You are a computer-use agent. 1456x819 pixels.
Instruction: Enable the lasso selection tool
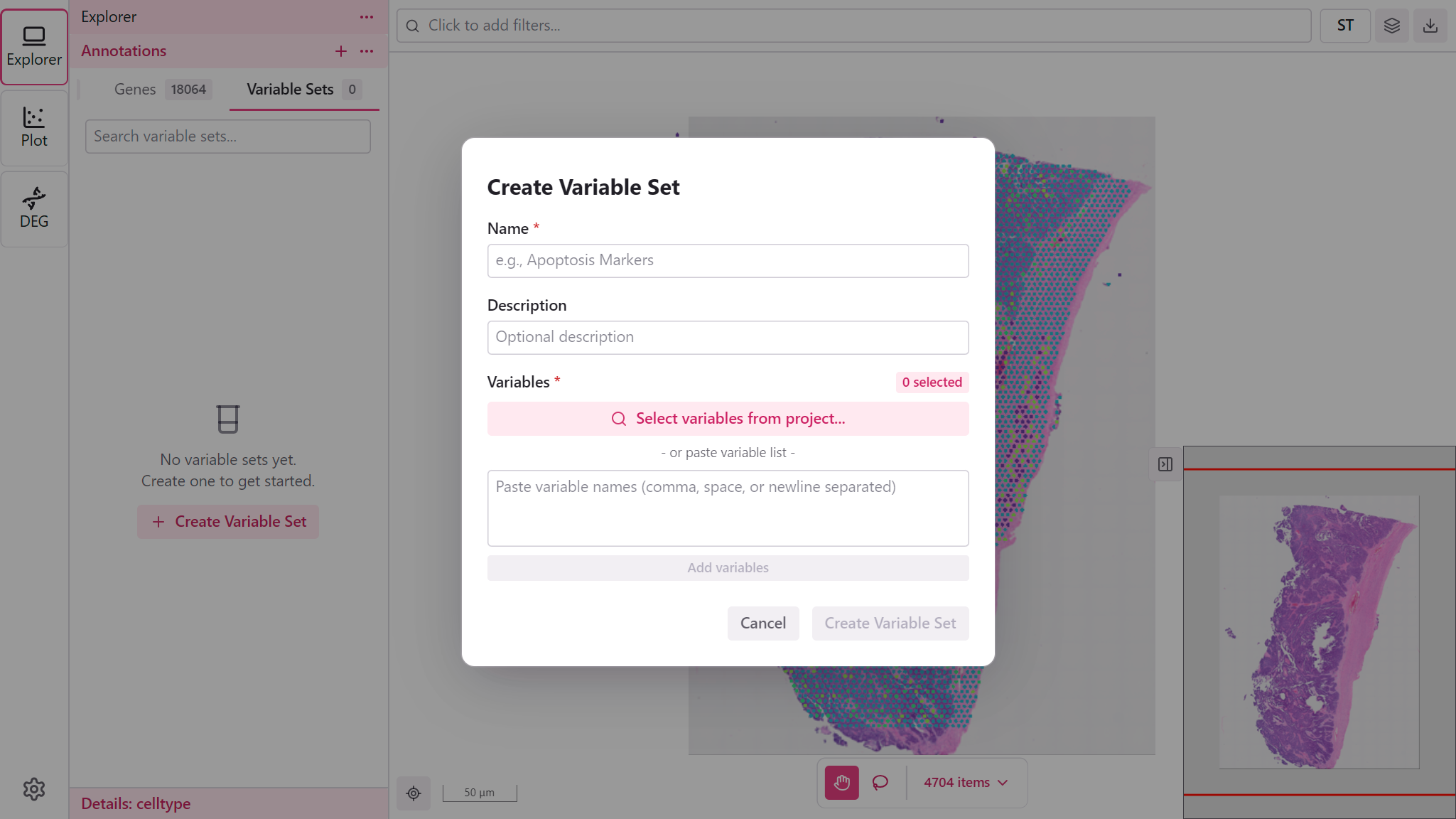click(880, 783)
